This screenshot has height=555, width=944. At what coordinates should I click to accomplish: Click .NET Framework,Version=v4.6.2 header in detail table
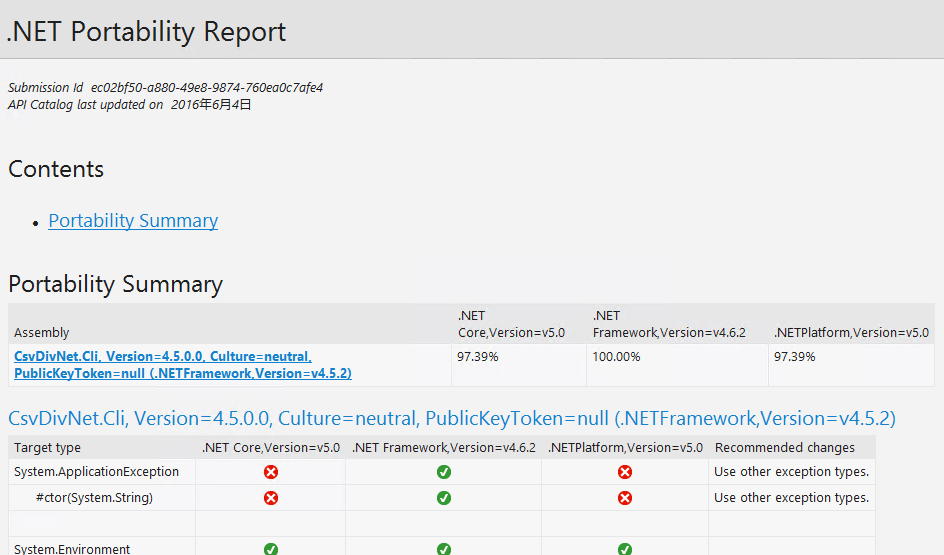(444, 448)
